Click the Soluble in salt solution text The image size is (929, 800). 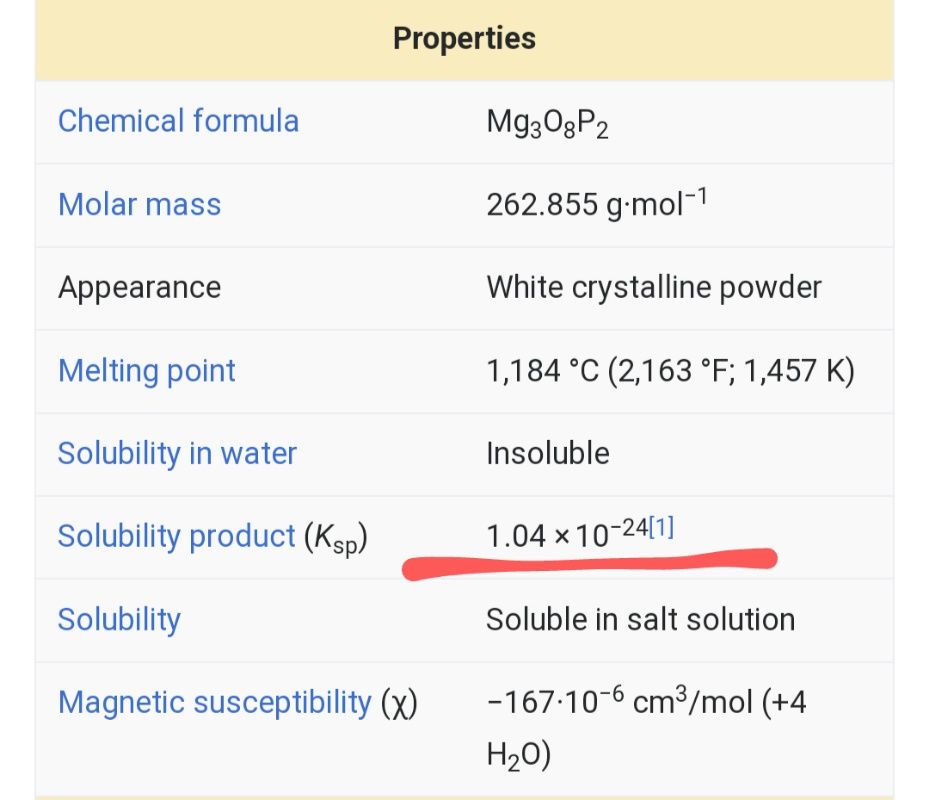pos(640,620)
